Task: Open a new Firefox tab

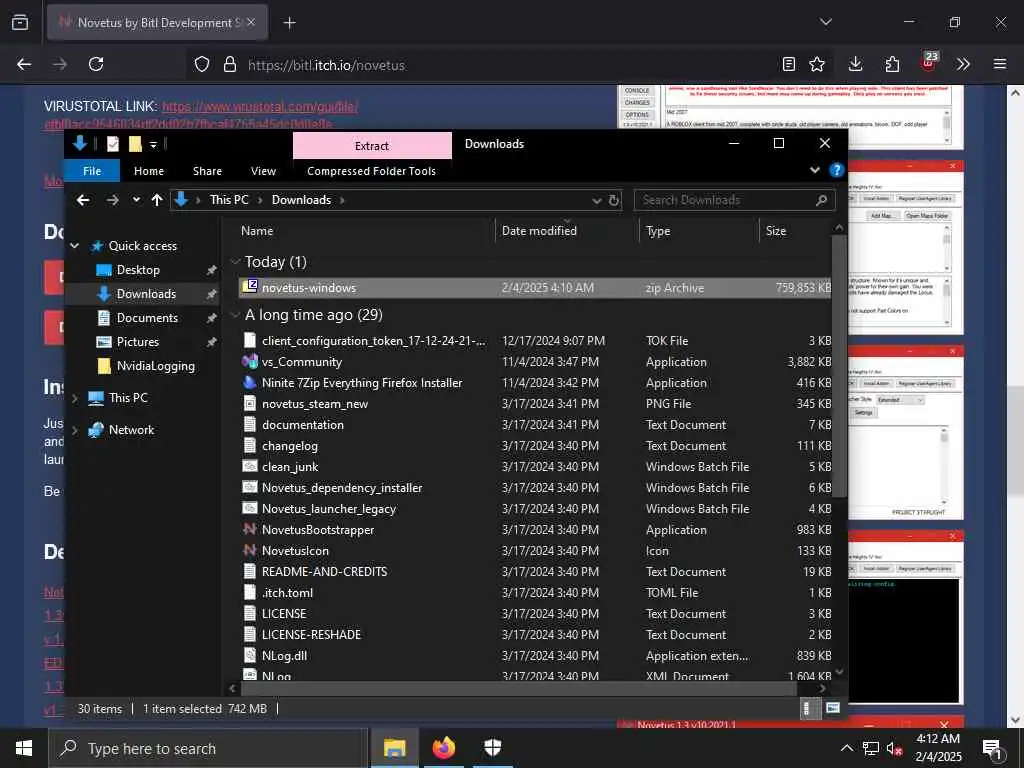Action: coord(289,23)
